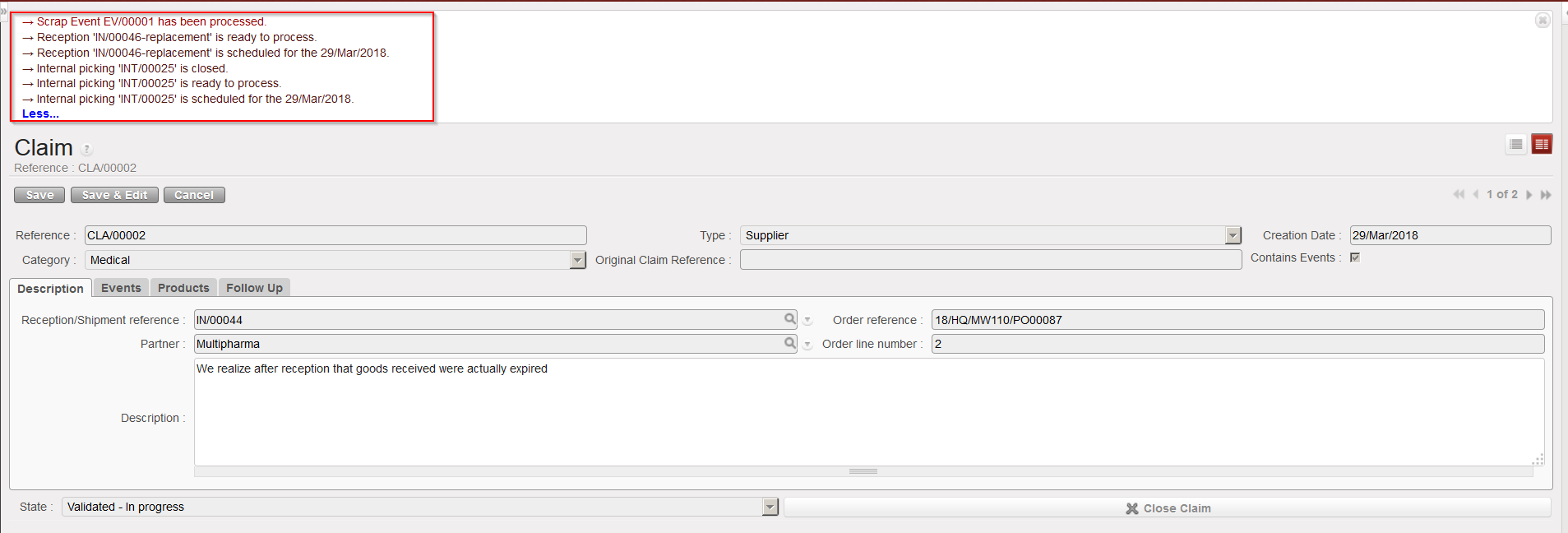
Task: Click the Less... link in notifications
Action: (40, 114)
